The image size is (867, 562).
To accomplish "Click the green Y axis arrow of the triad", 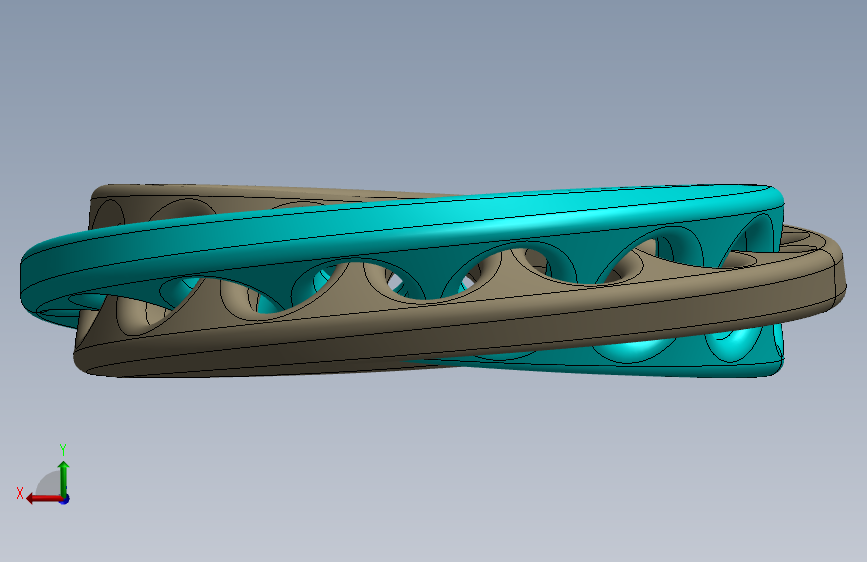I will (64, 479).
